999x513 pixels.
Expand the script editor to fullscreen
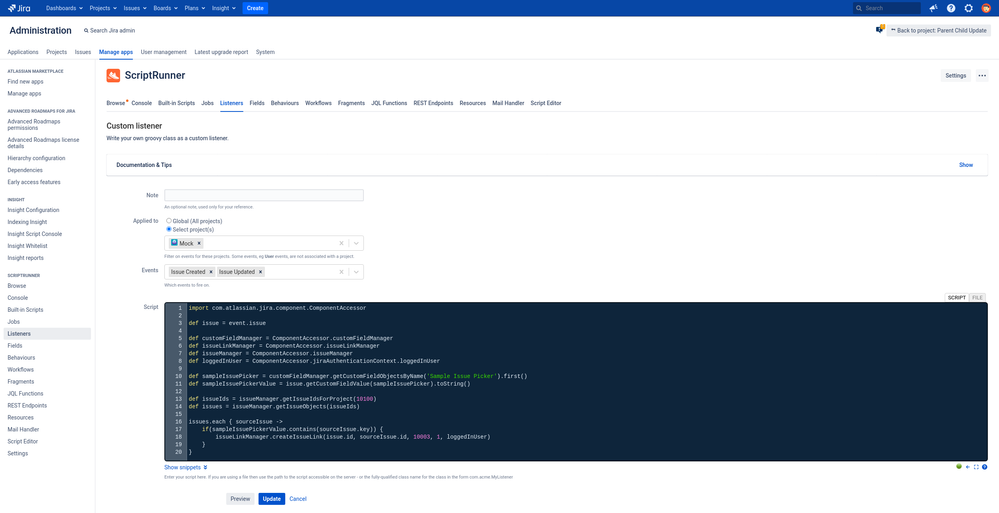(x=977, y=467)
